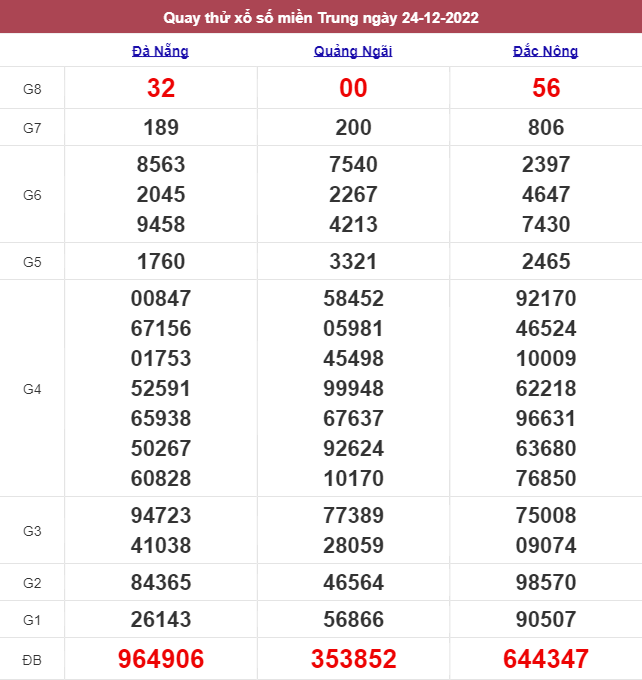Click the ĐB special prize row label

coord(32,659)
